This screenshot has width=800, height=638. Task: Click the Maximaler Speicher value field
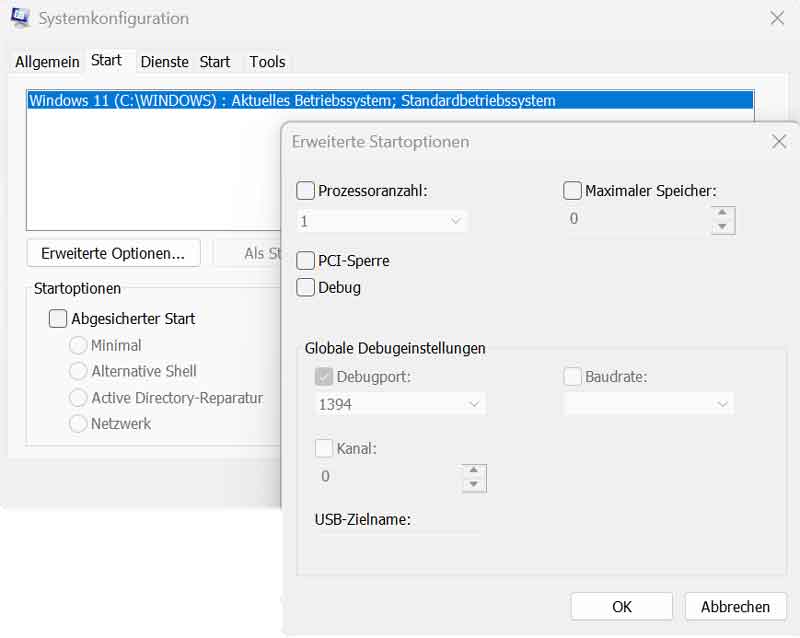tap(638, 219)
